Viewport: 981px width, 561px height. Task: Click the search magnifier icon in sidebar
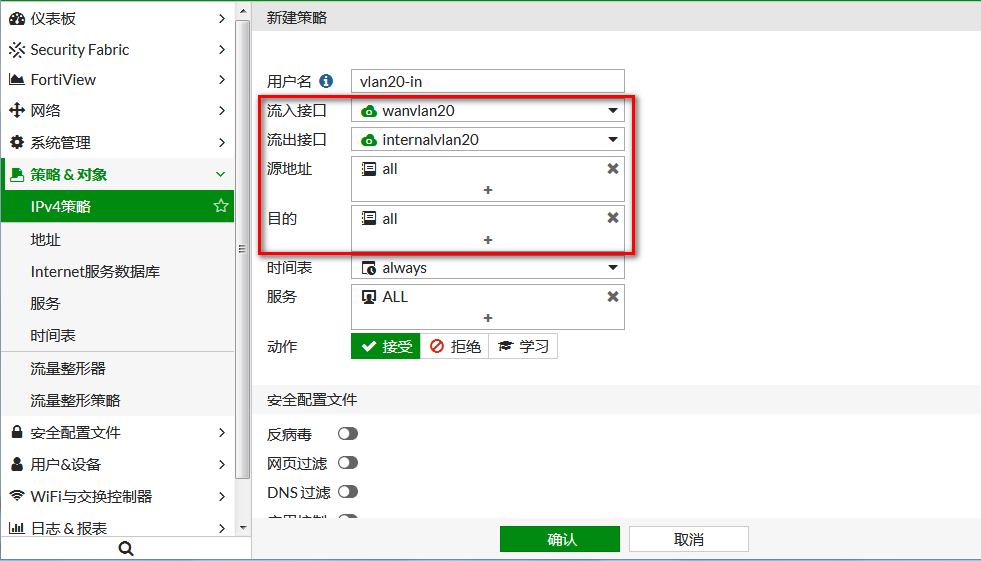(x=125, y=548)
